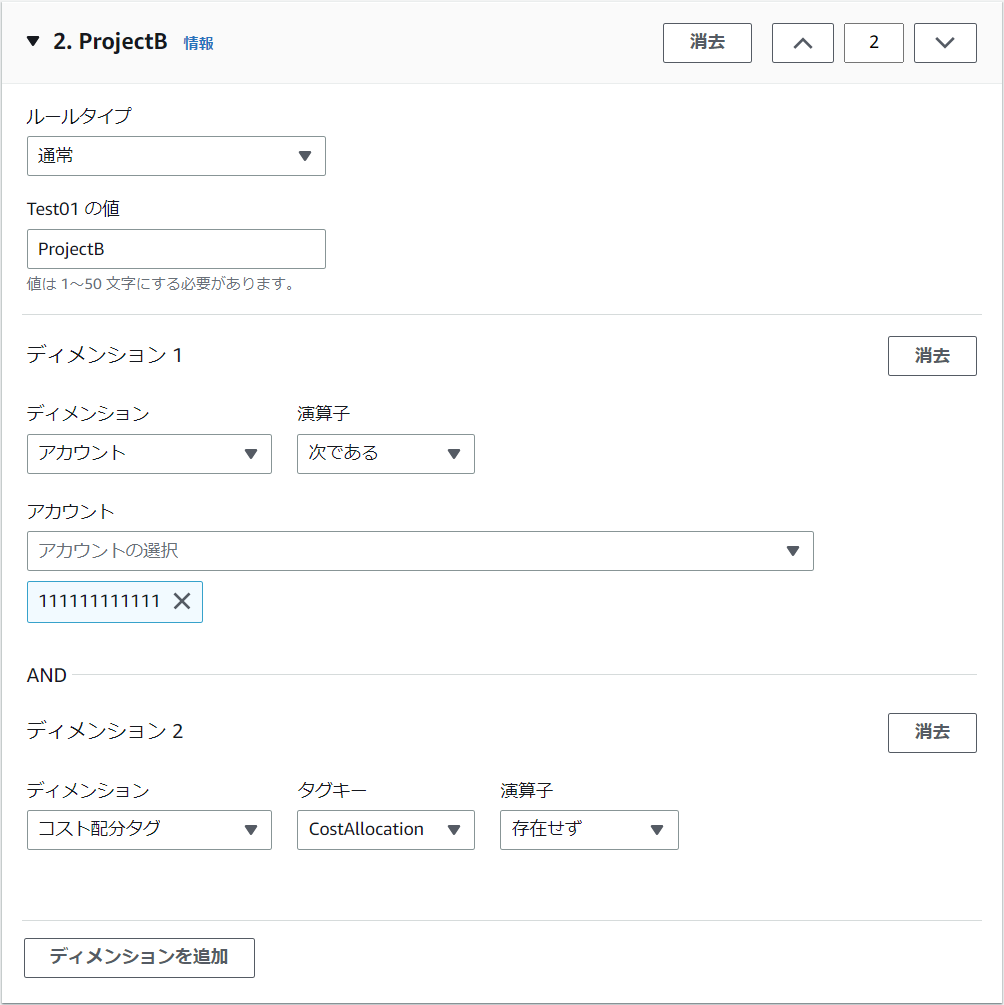Screen dimensions: 1004x1005
Task: Open the 次である operator dropdown
Action: [x=385, y=453]
